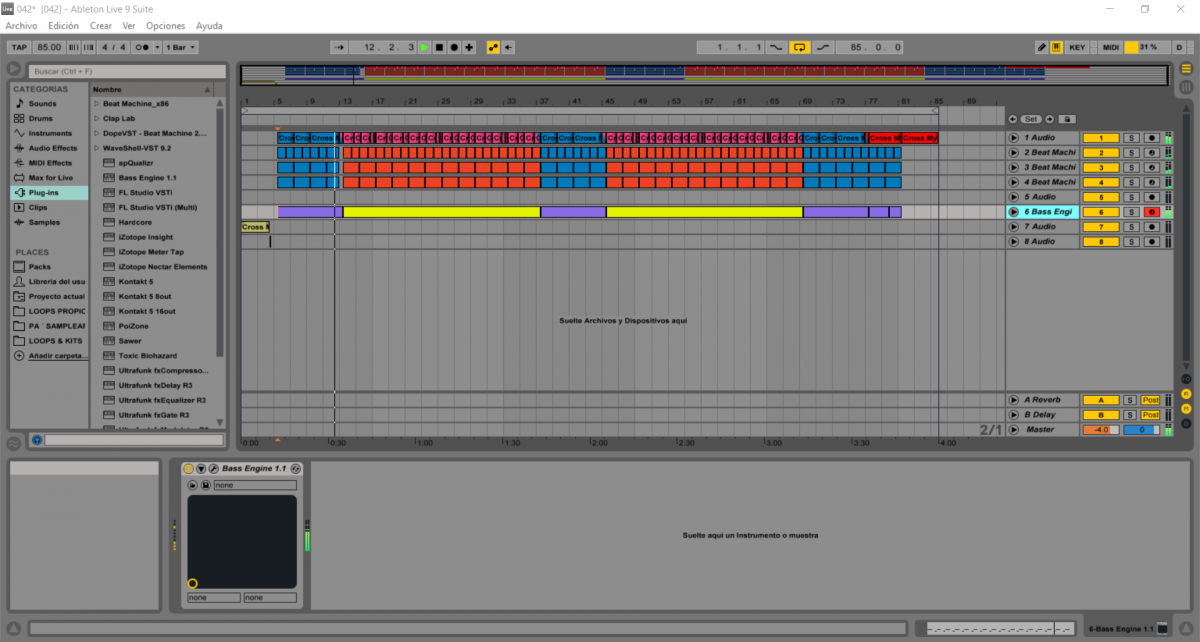This screenshot has width=1200, height=642.
Task: Solo the 1 Audio track
Action: (1131, 138)
